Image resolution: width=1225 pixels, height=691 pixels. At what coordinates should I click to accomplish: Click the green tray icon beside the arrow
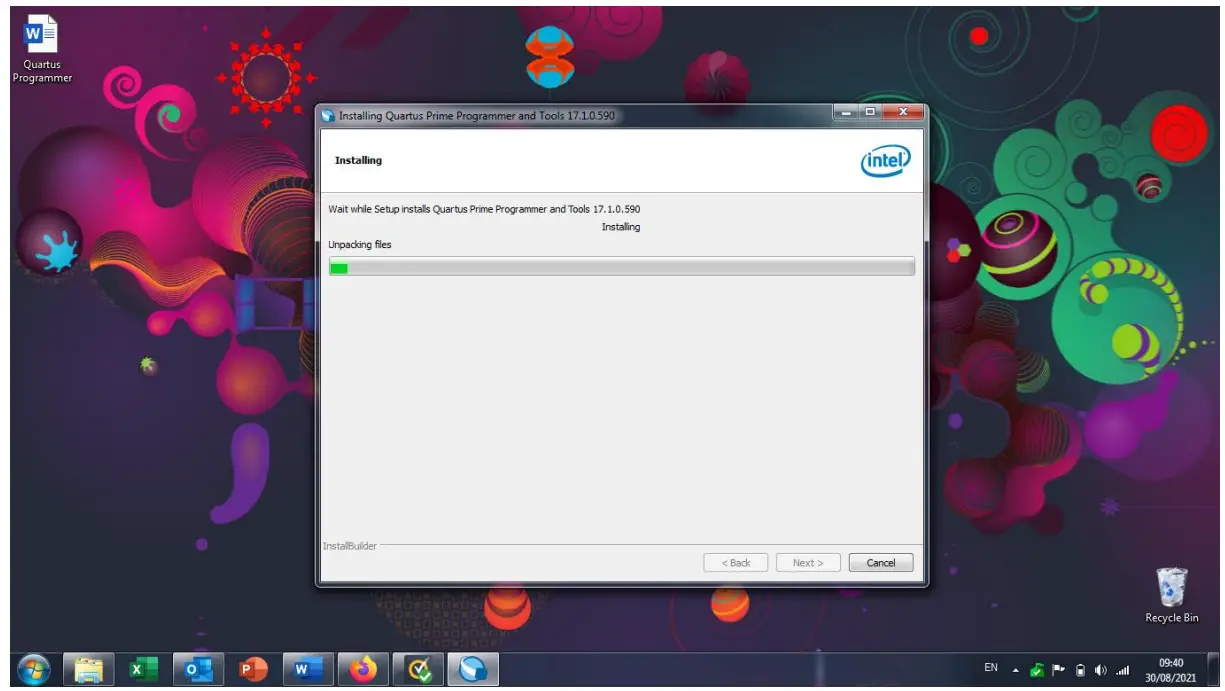pos(1036,669)
